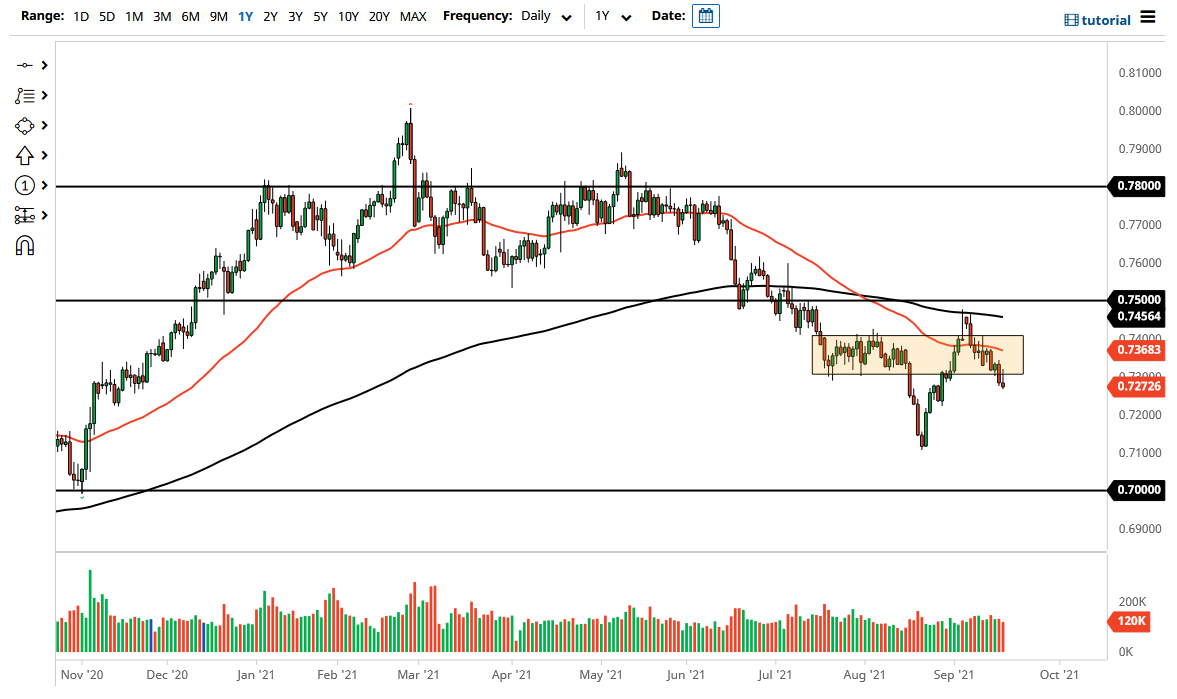Select the line drawing tool icon
Viewport: 1177px width, 699px height.
pos(24,65)
